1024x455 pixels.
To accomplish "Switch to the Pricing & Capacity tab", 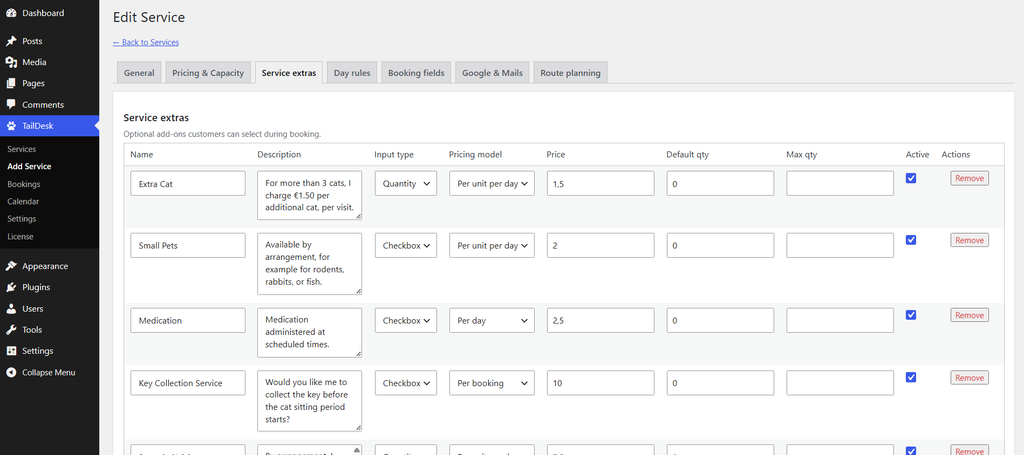I will [x=208, y=73].
